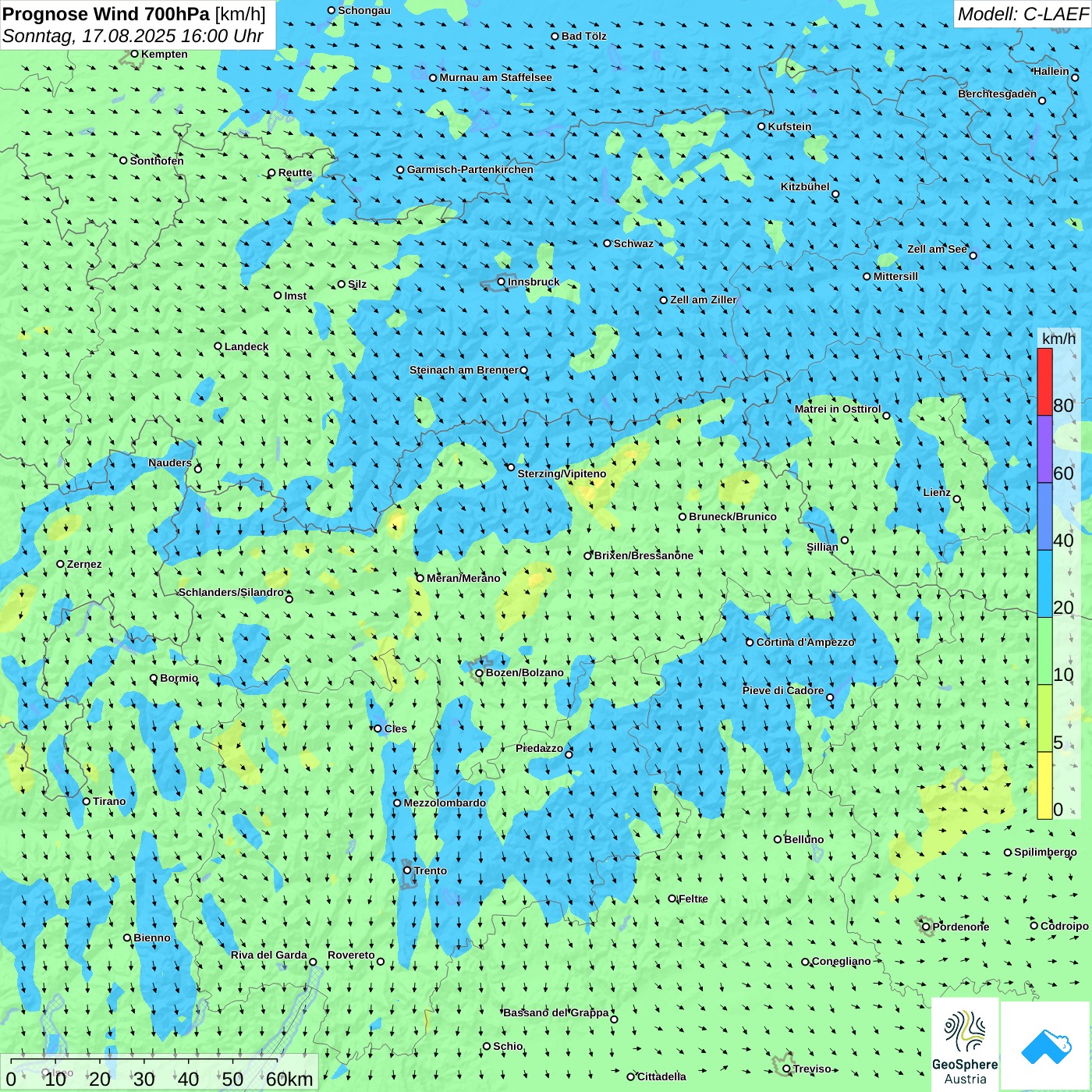Viewport: 1092px width, 1092px height.
Task: Click the 'Belluno' label
Action: click(x=803, y=839)
